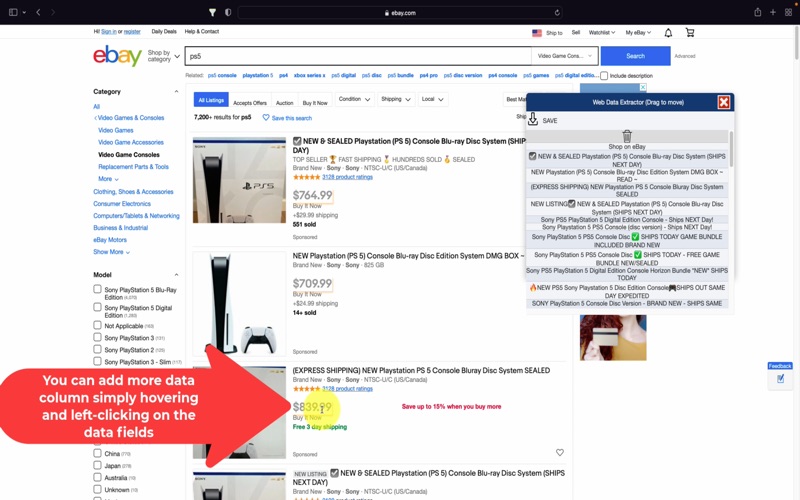This screenshot has height=500, width=800.
Task: Delete column with the trash can icon
Action: [x=627, y=136]
